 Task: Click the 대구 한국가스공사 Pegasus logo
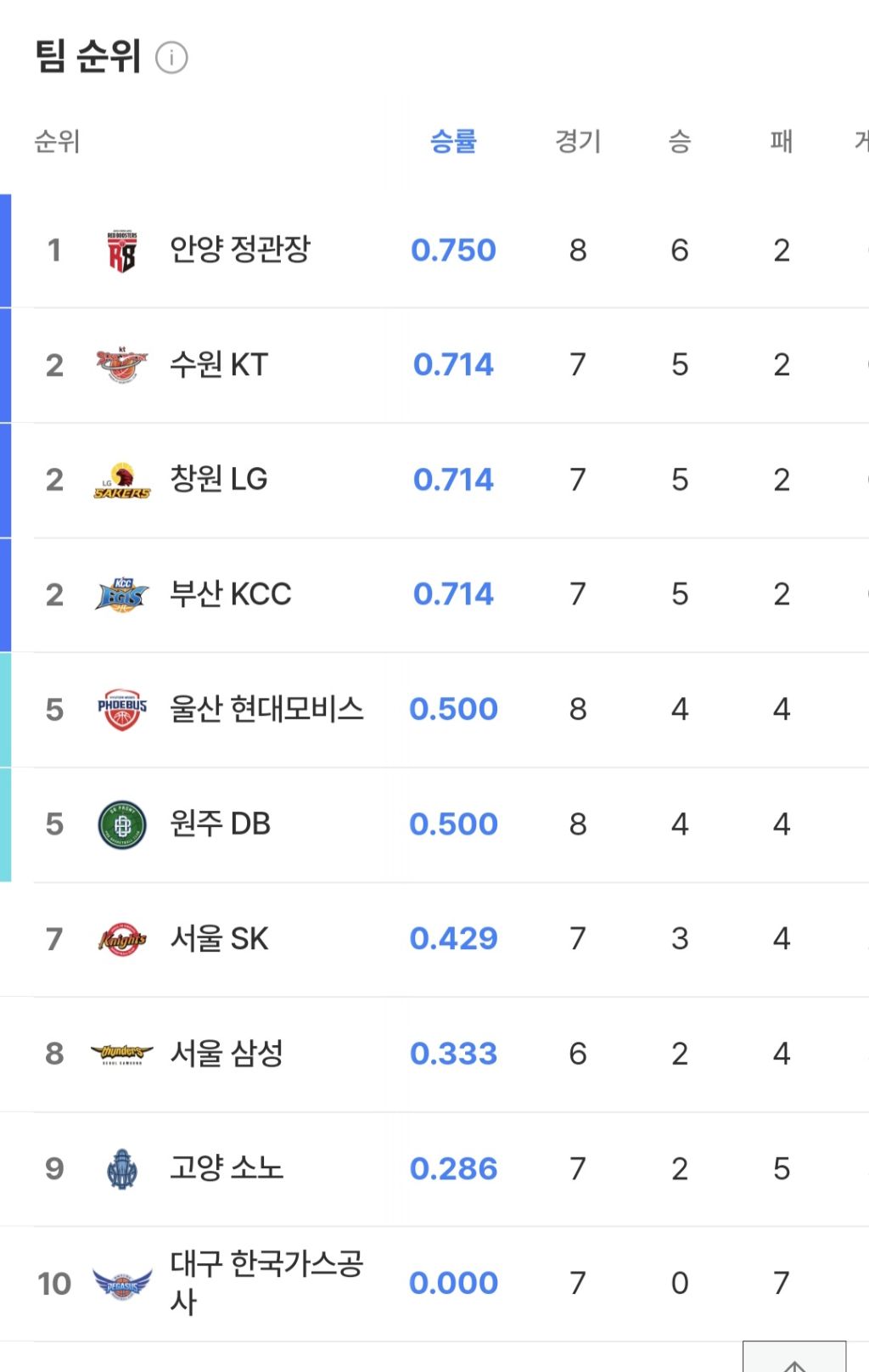coord(122,1284)
